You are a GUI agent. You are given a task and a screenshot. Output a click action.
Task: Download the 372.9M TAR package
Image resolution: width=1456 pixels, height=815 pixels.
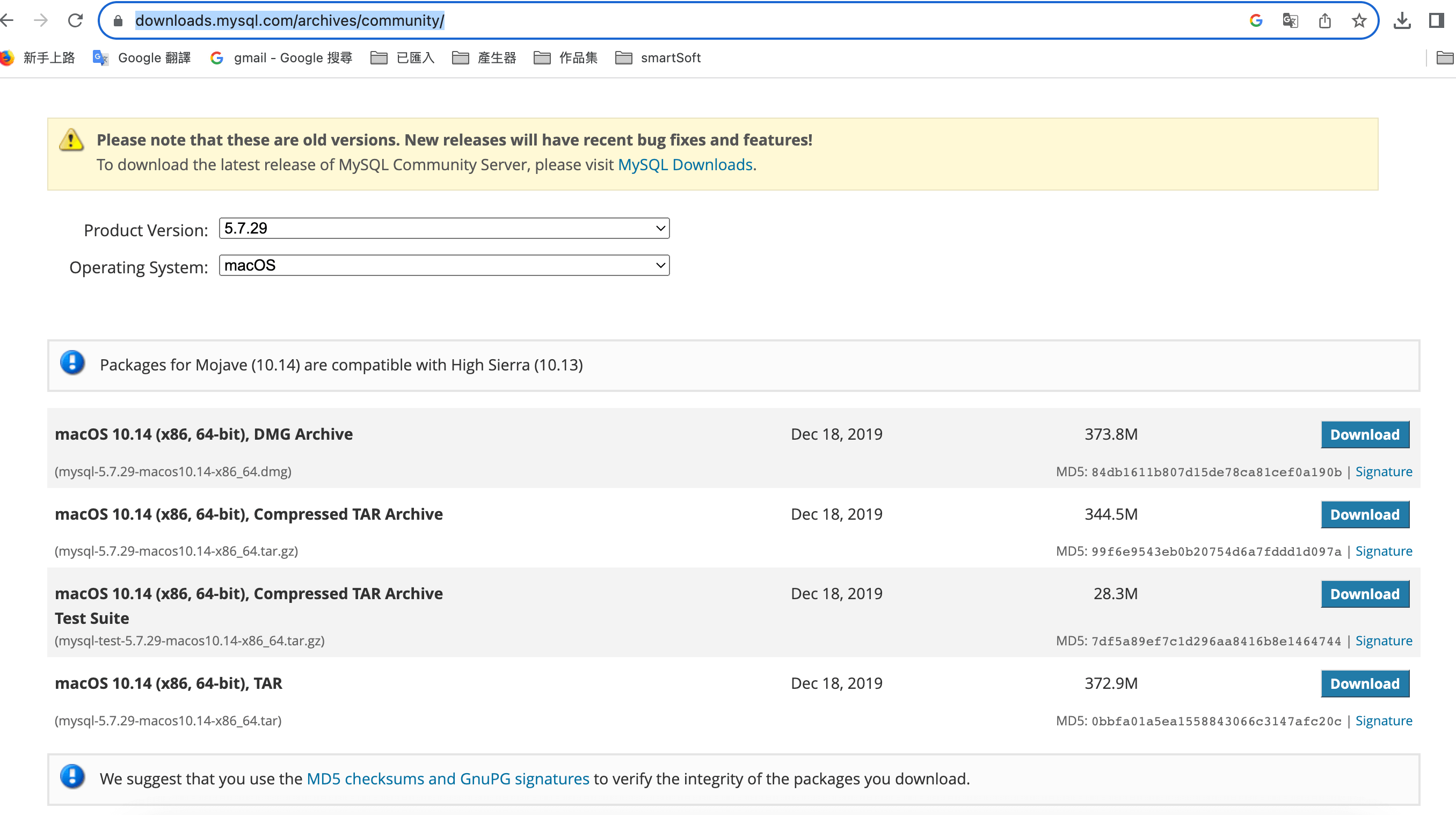click(1364, 684)
